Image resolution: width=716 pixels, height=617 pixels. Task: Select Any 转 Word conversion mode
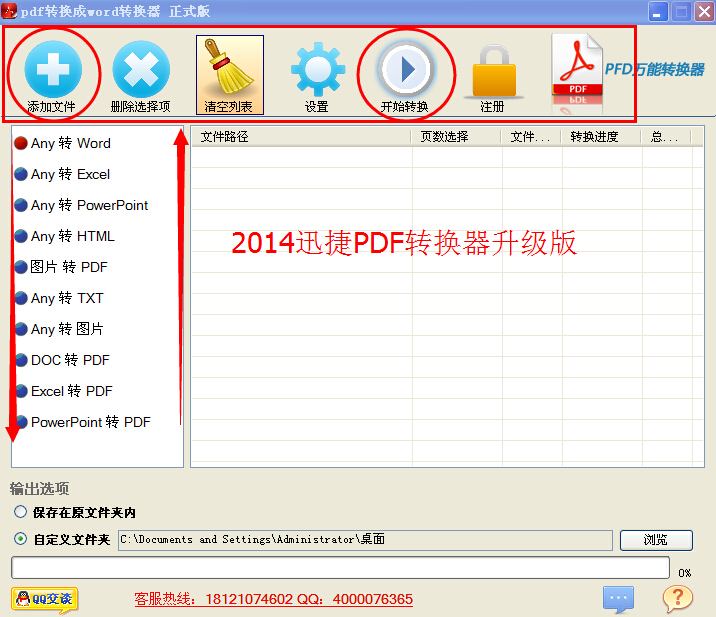click(x=63, y=143)
